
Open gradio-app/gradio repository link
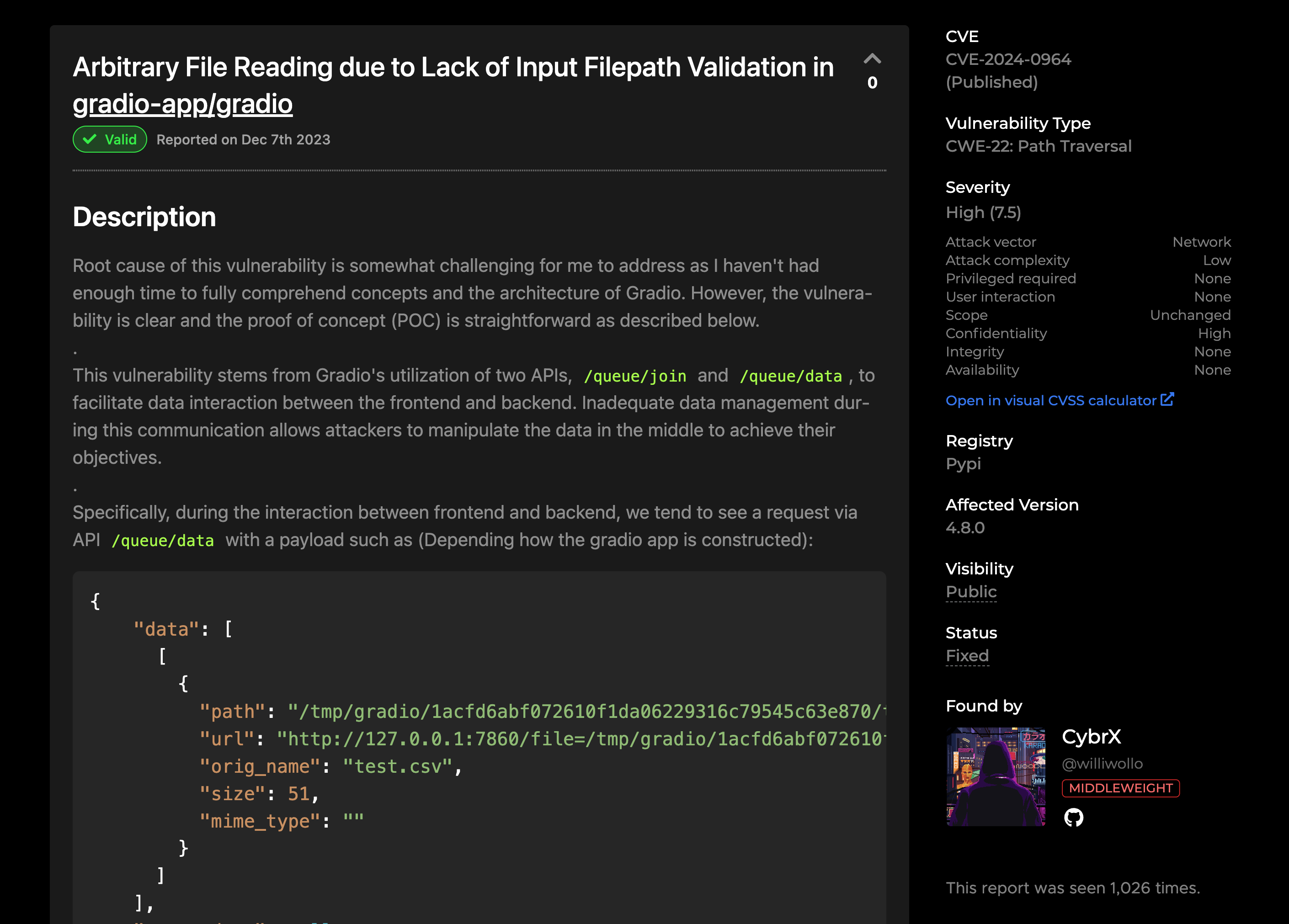pyautogui.click(x=182, y=104)
